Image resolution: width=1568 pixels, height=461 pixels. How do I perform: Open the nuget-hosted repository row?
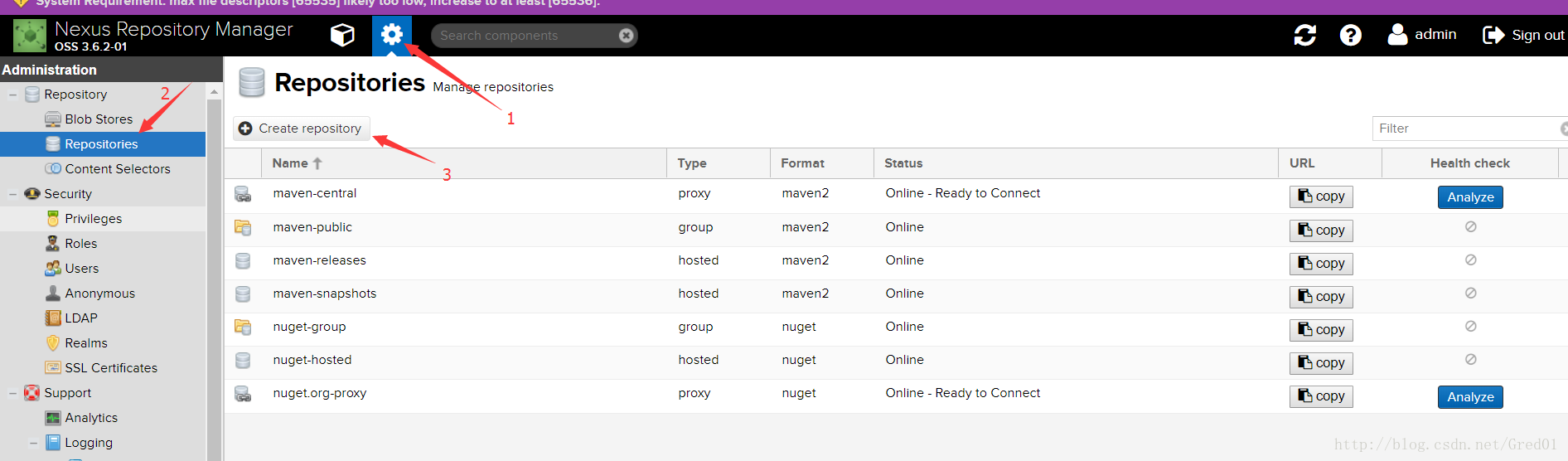[x=896, y=362]
